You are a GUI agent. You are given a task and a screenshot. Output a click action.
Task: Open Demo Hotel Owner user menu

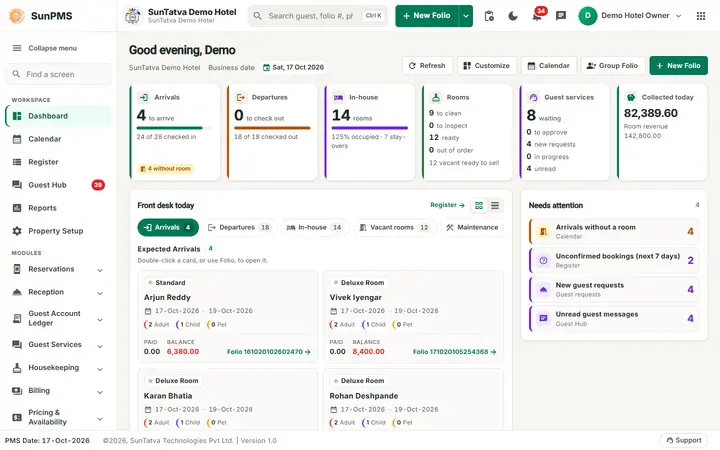(x=630, y=16)
